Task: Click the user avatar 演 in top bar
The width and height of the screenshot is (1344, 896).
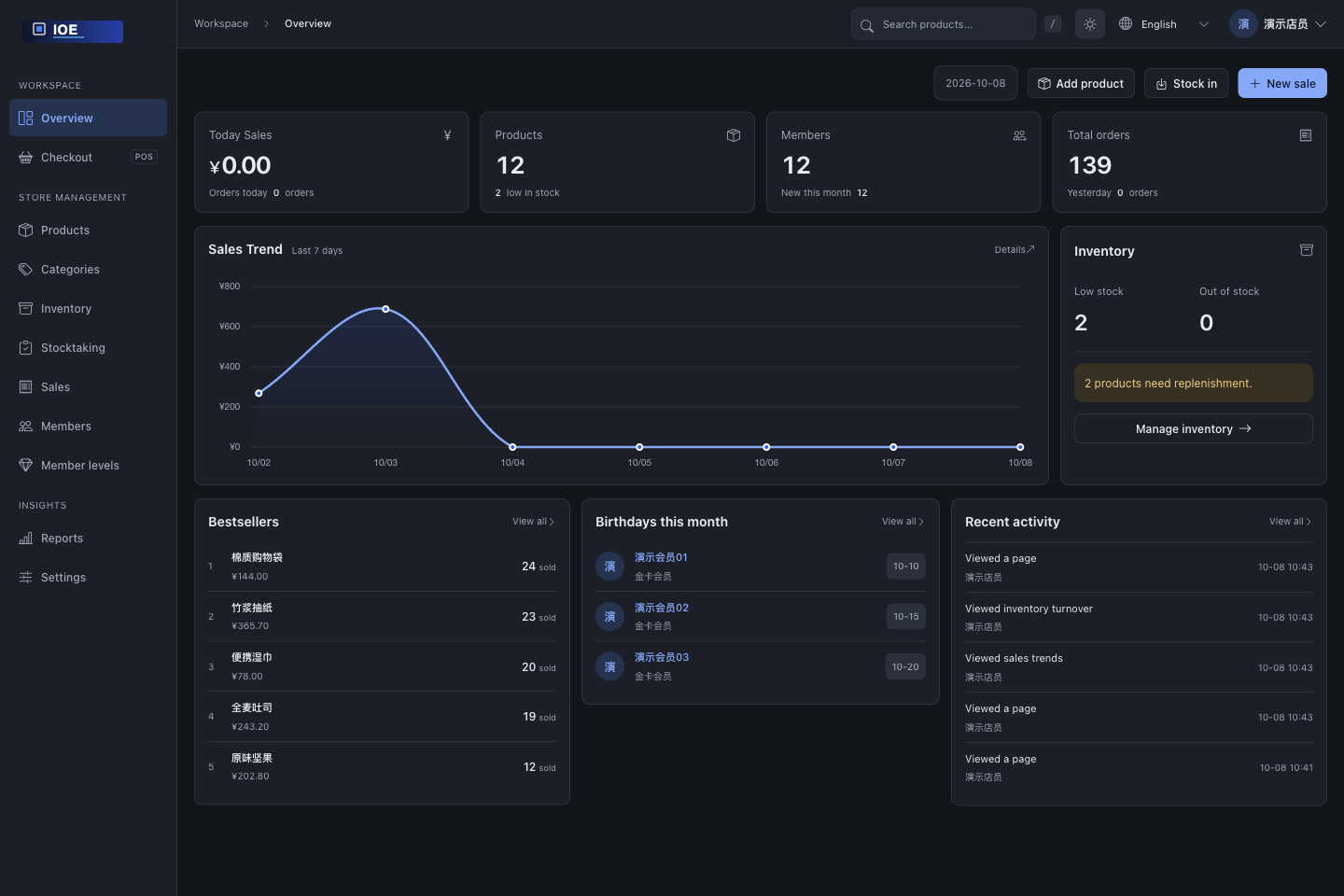Action: [x=1243, y=24]
